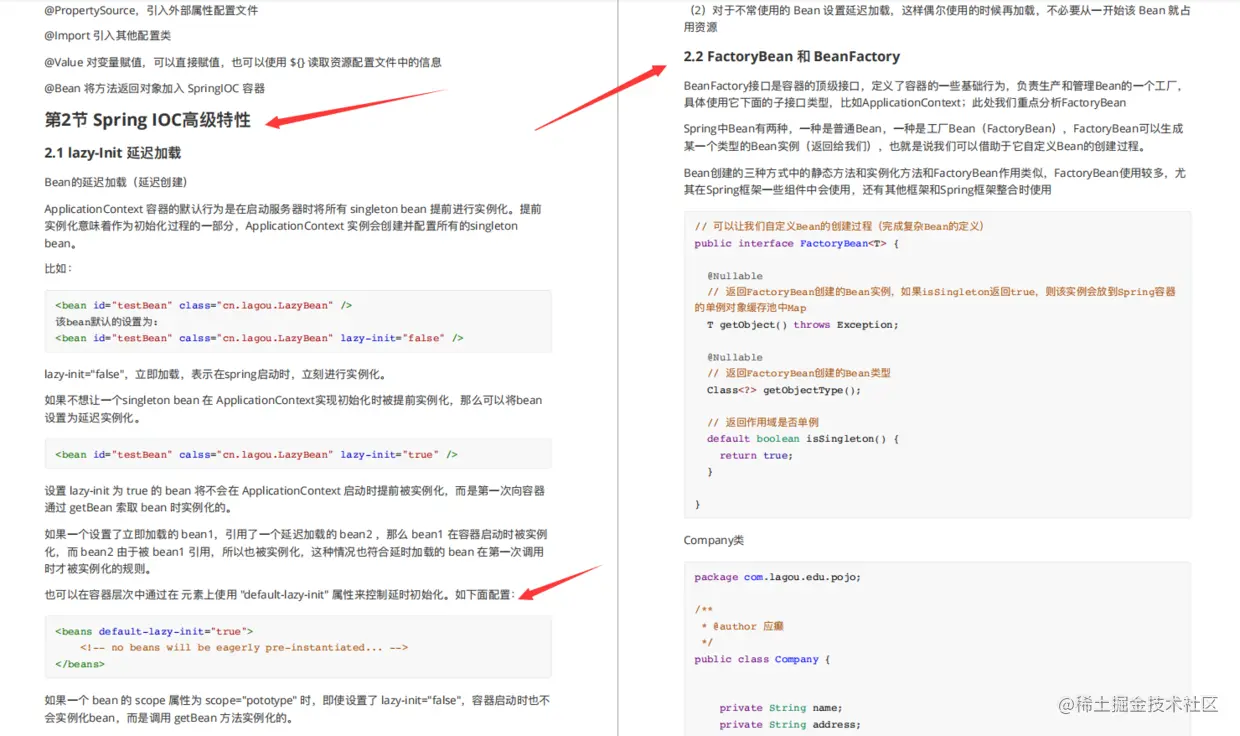1240x736 pixels.
Task: Click the line '@Import 引入其他配置类'
Action: [108, 36]
